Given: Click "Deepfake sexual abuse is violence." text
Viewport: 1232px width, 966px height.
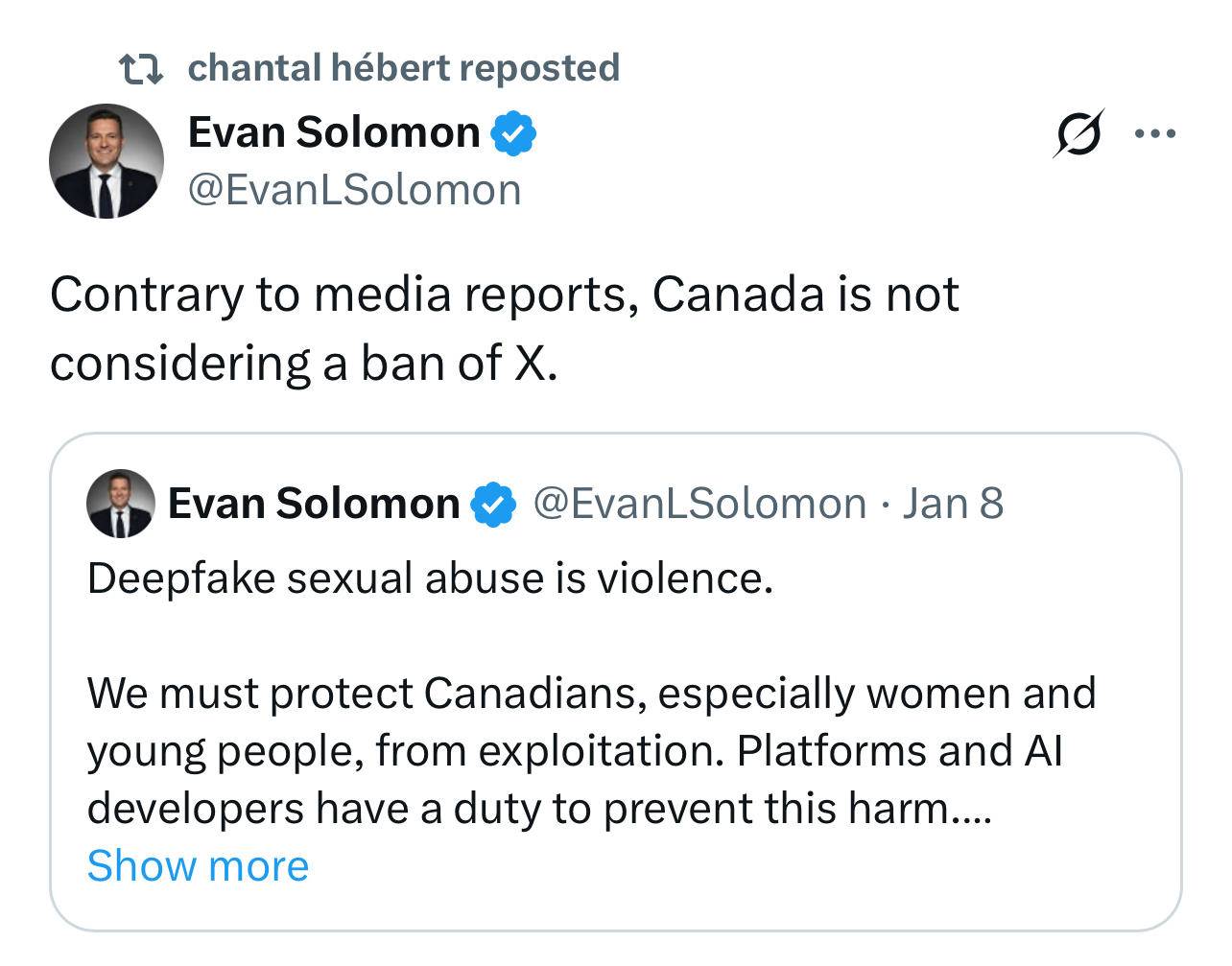Looking at the screenshot, I should (x=430, y=578).
